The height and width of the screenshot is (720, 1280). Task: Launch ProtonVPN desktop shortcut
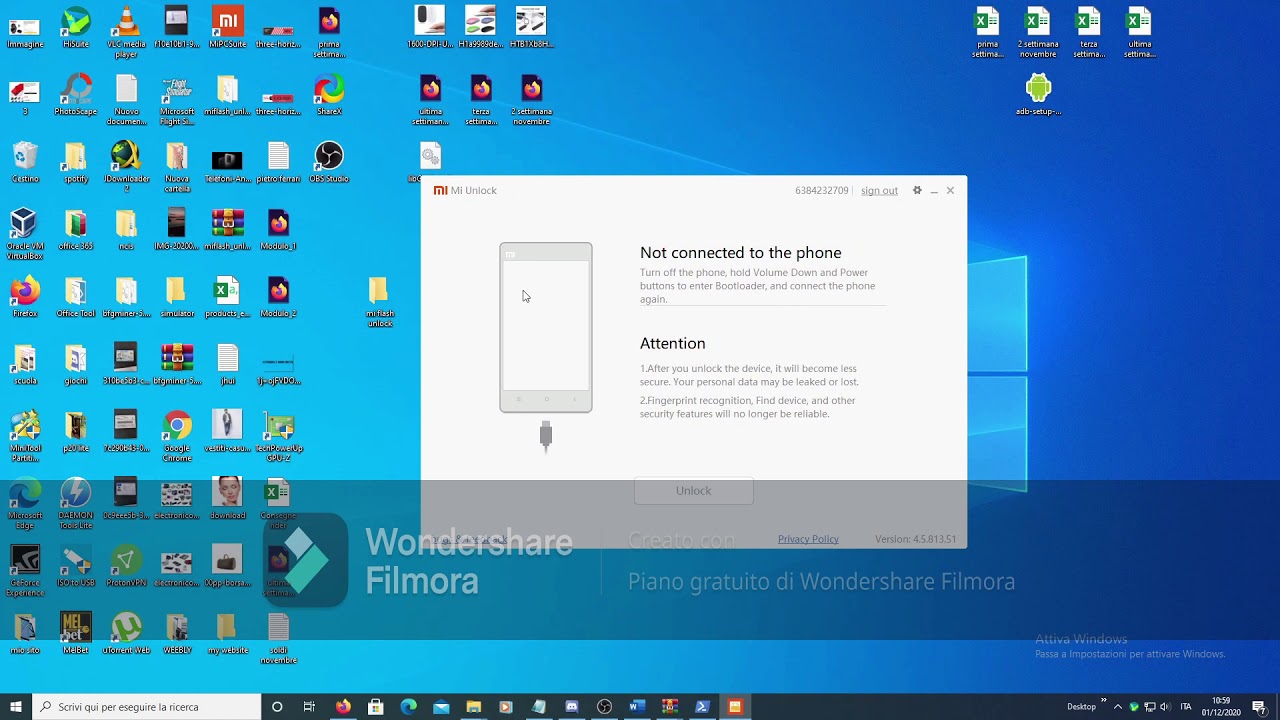[x=126, y=565]
